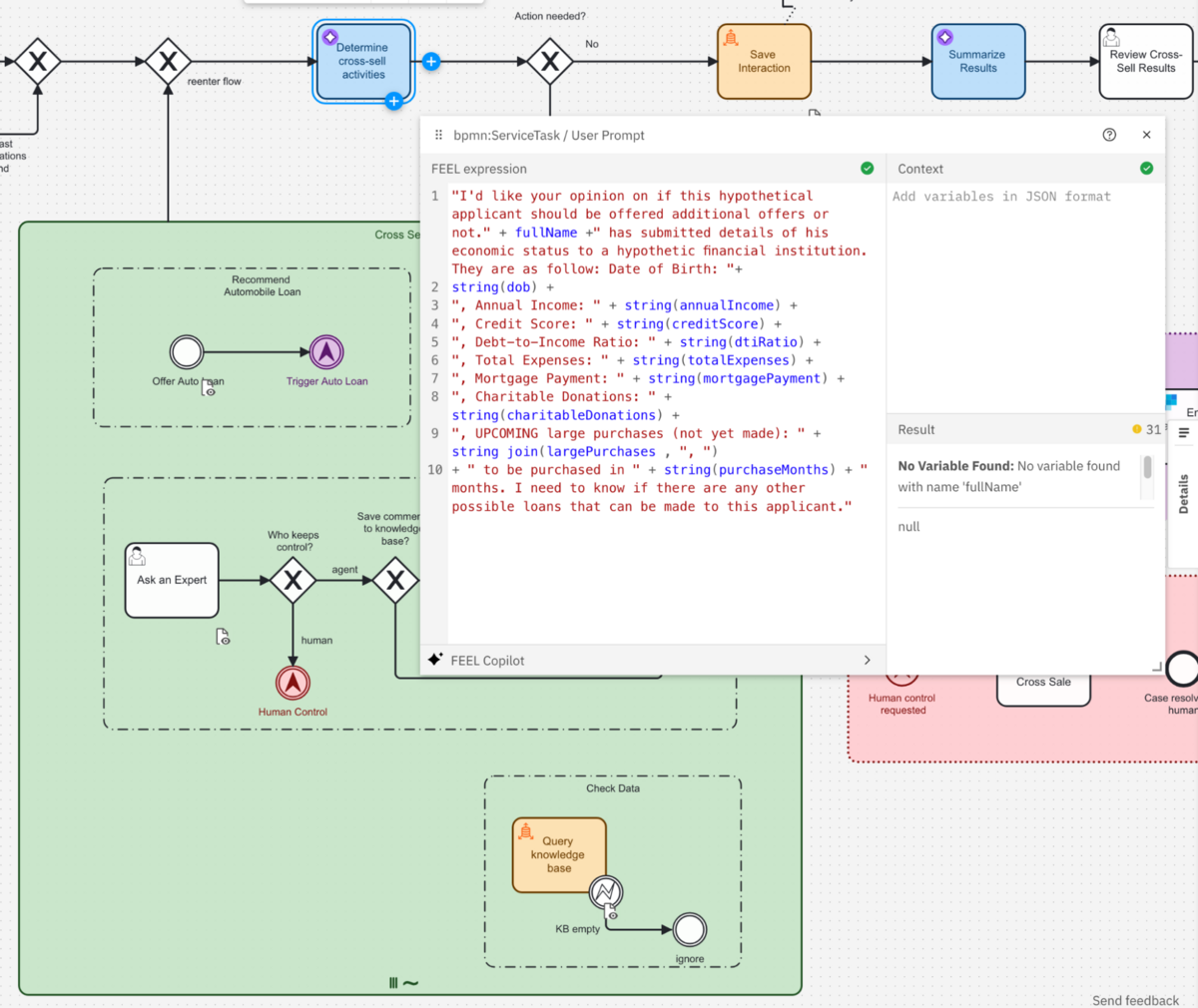The width and height of the screenshot is (1198, 1008).
Task: Open help in User Prompt popup
Action: [1109, 135]
